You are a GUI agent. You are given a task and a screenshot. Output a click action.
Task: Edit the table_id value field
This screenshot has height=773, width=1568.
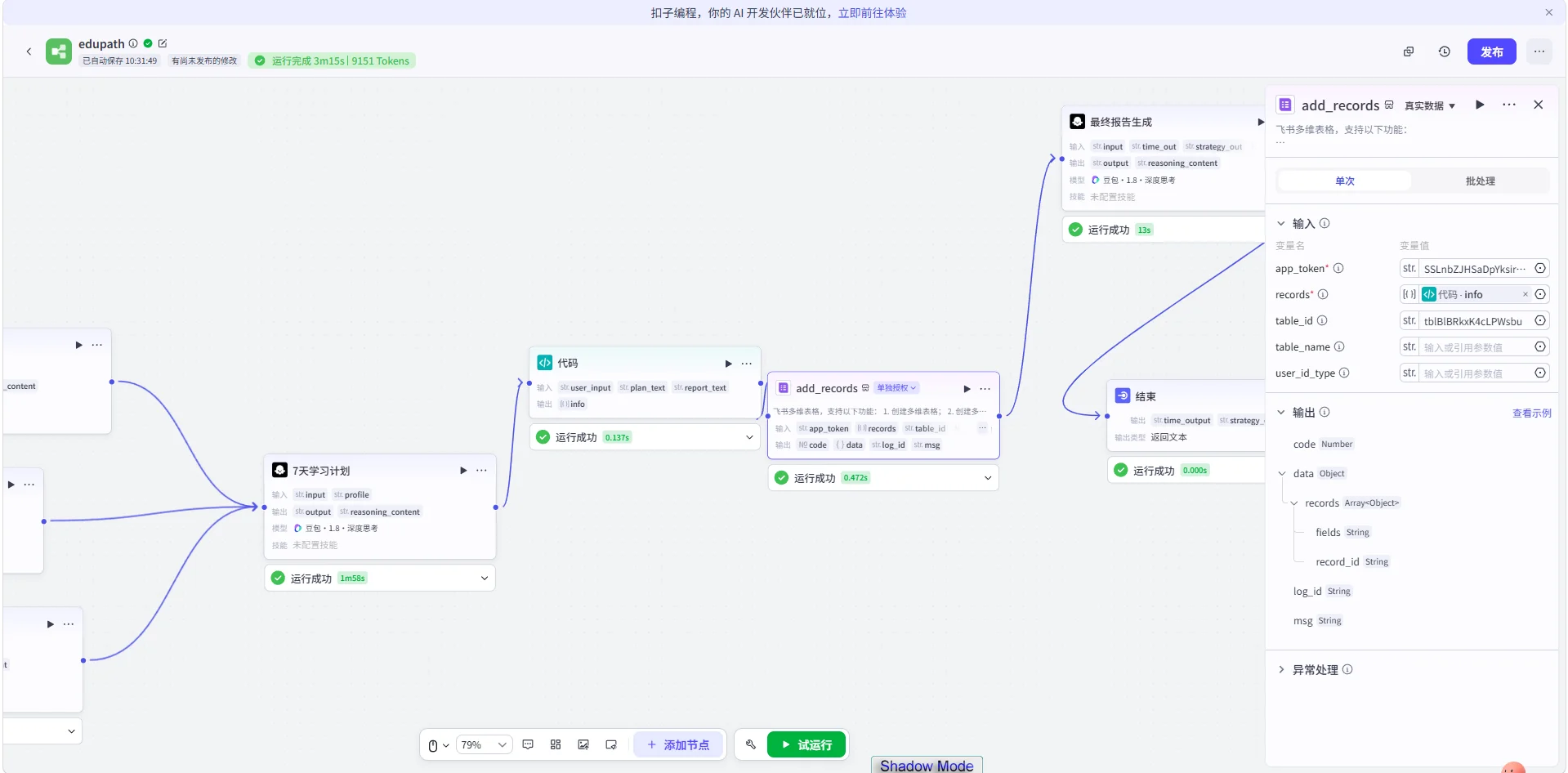click(x=1474, y=321)
